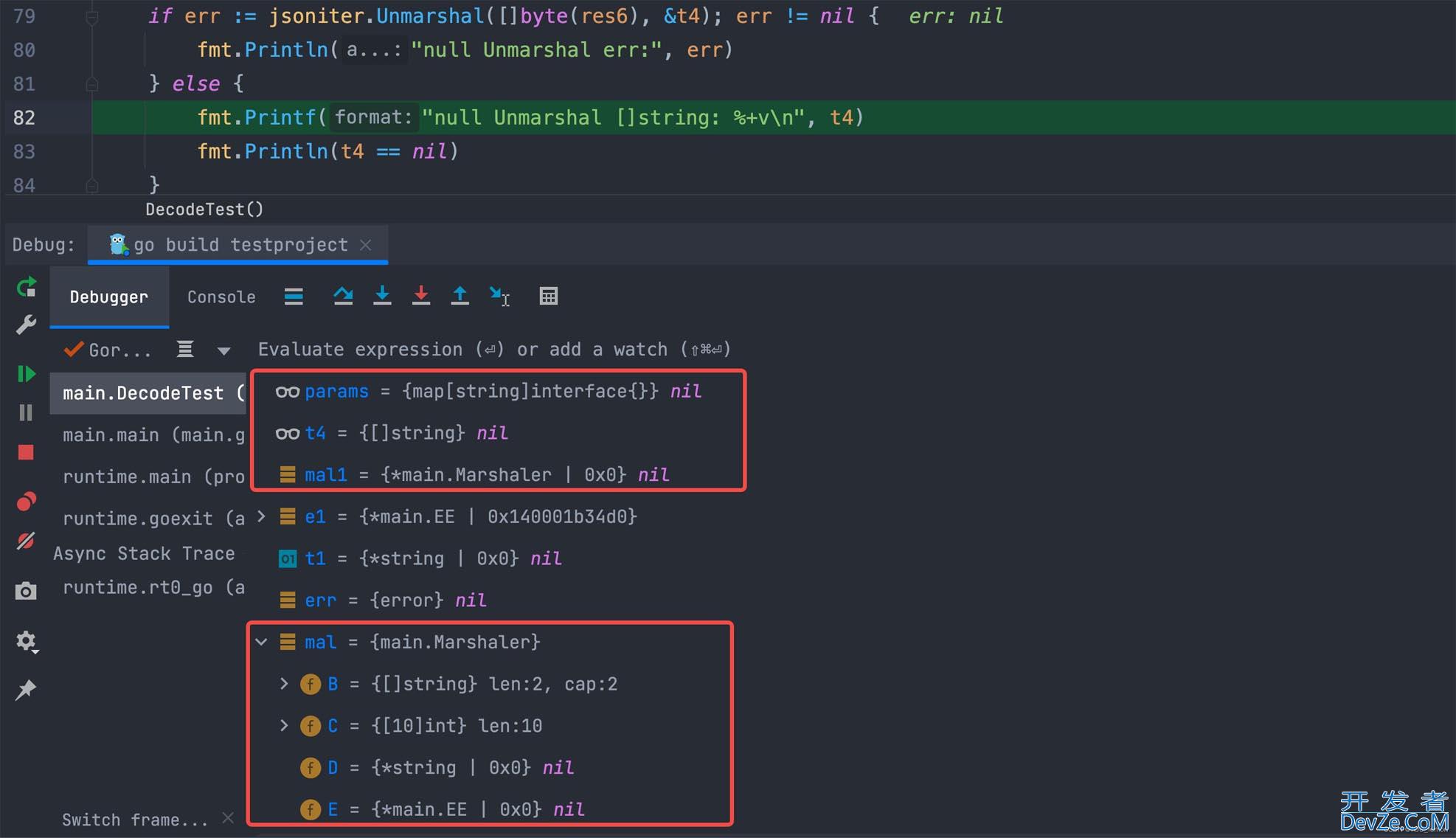Click the field icon beside B
Viewport: 1456px width, 838px height.
(x=311, y=685)
